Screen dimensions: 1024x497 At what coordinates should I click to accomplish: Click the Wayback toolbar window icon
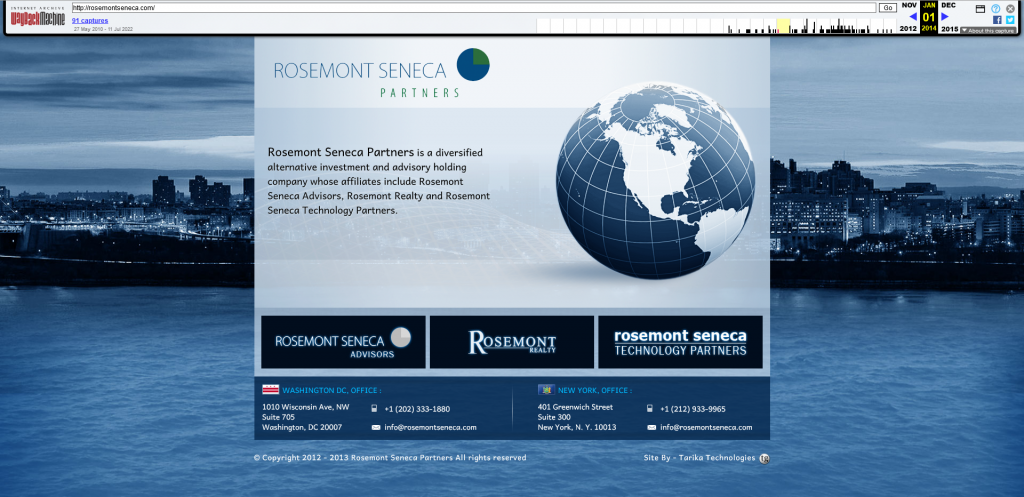point(980,8)
